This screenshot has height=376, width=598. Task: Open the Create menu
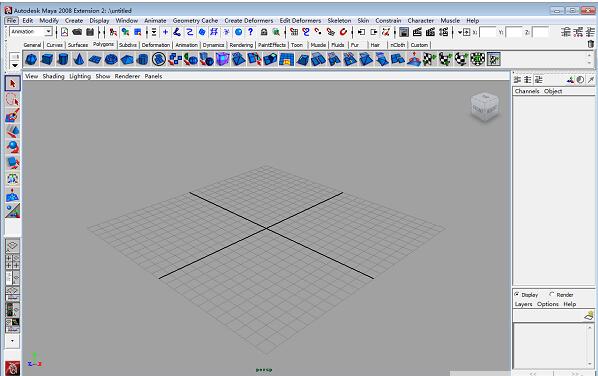pyautogui.click(x=74, y=21)
